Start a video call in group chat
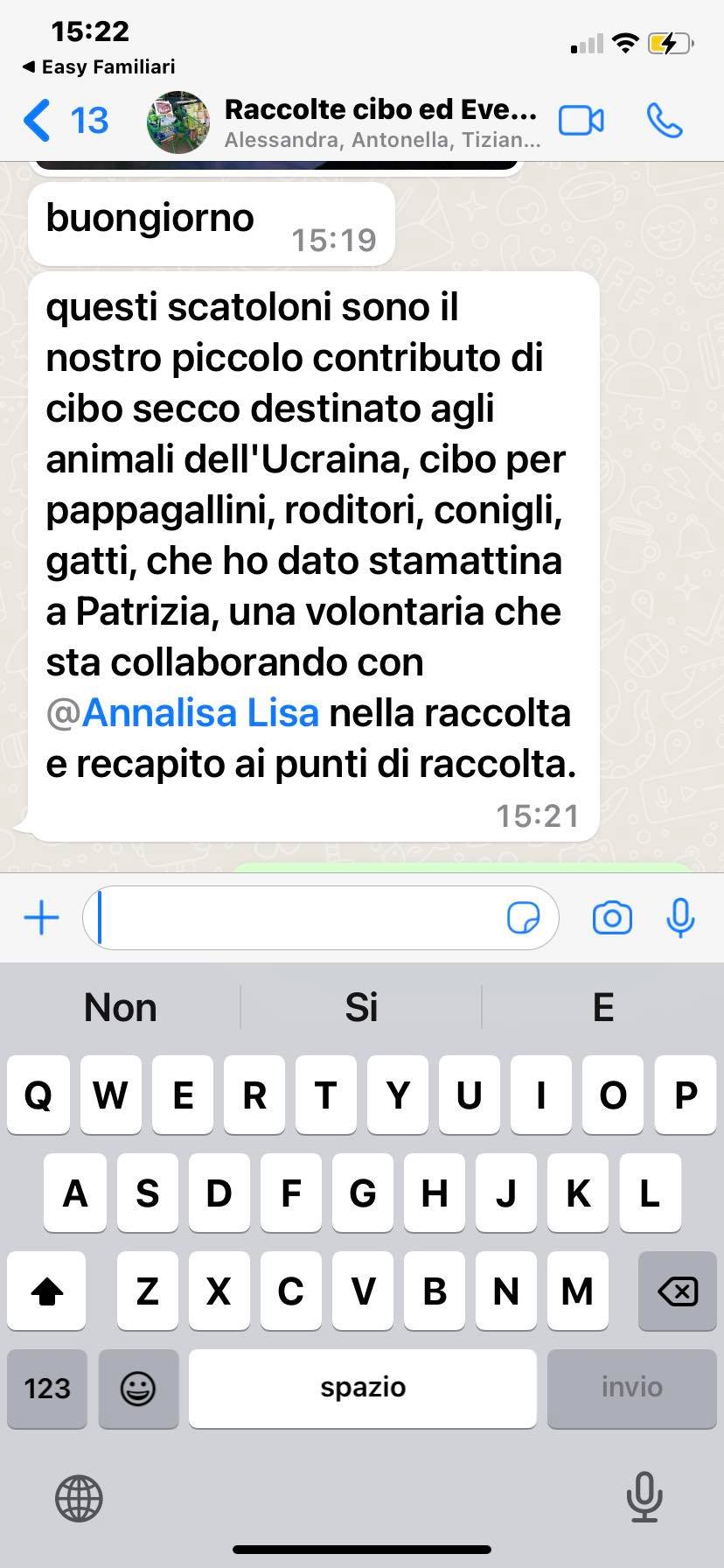The height and width of the screenshot is (1568, 724). [x=581, y=121]
